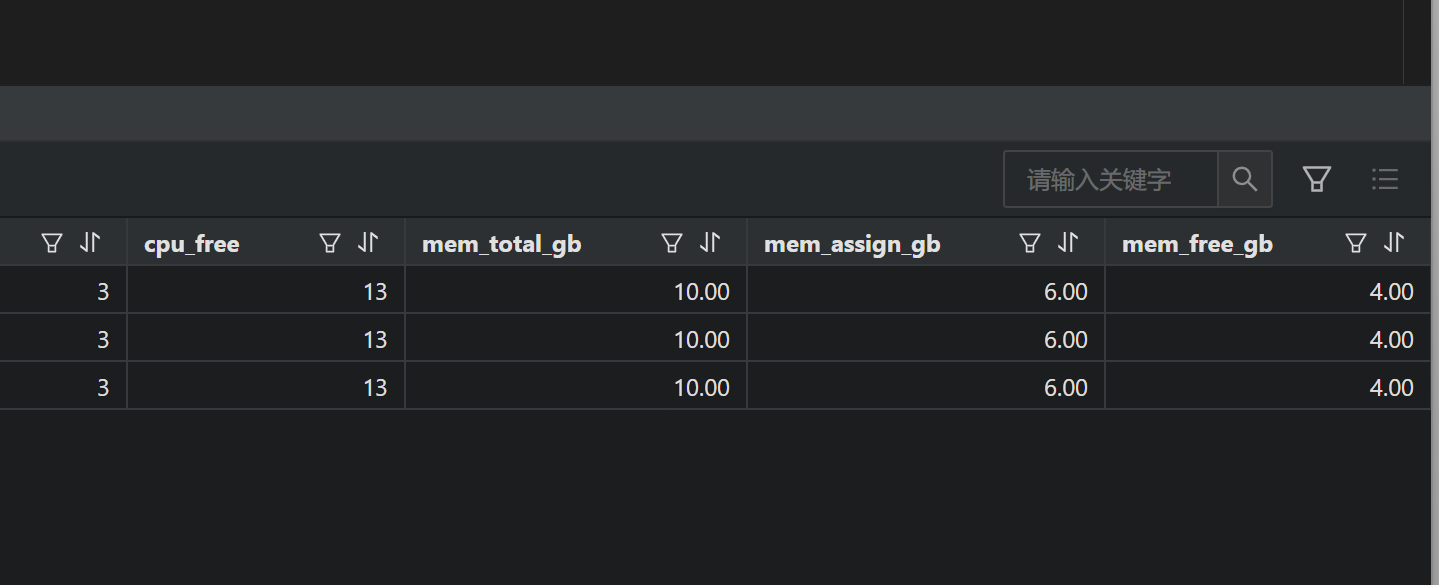This screenshot has height=585, width=1439.
Task: Sort the mem_free_gb column
Action: [x=1395, y=243]
